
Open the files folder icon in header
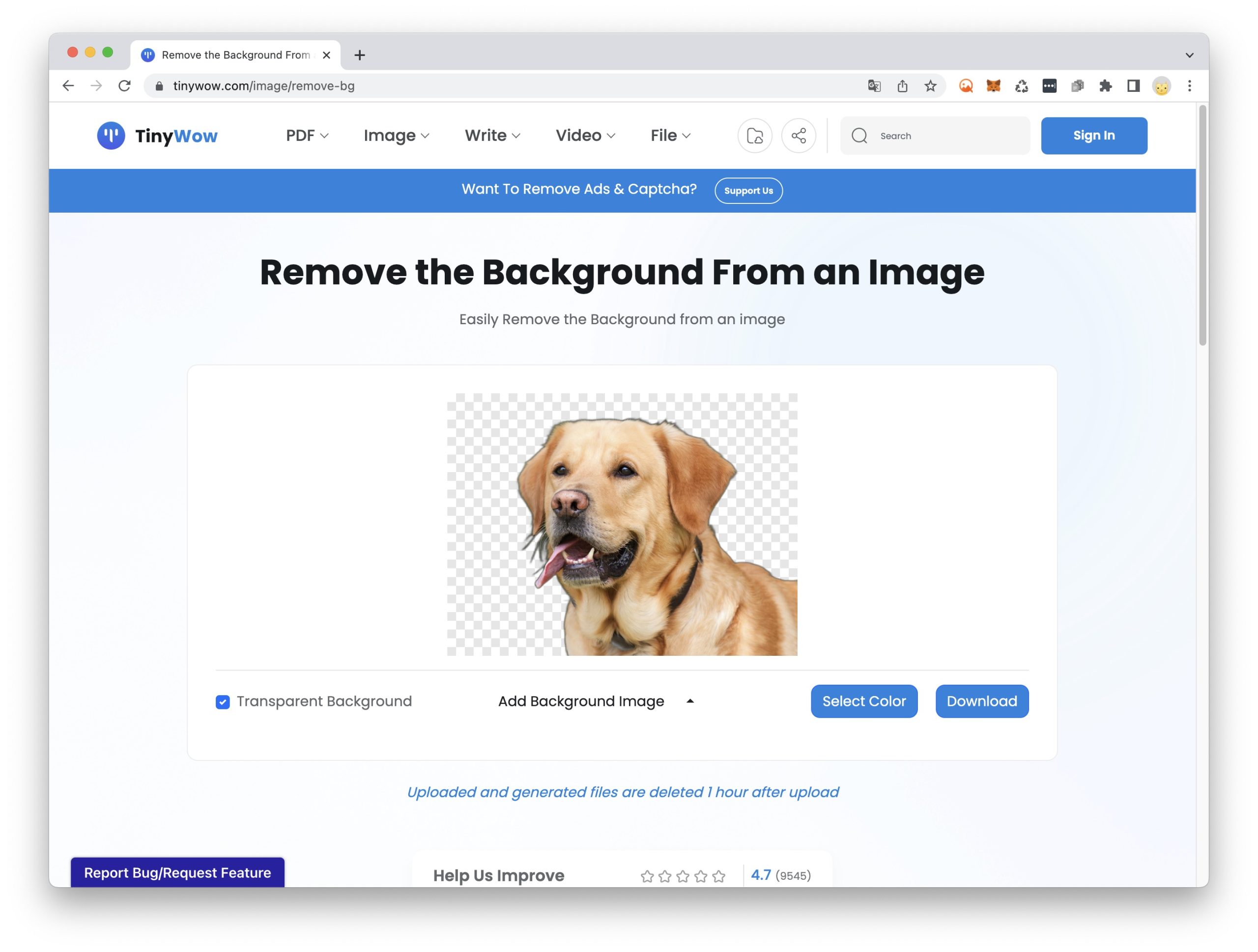point(755,135)
